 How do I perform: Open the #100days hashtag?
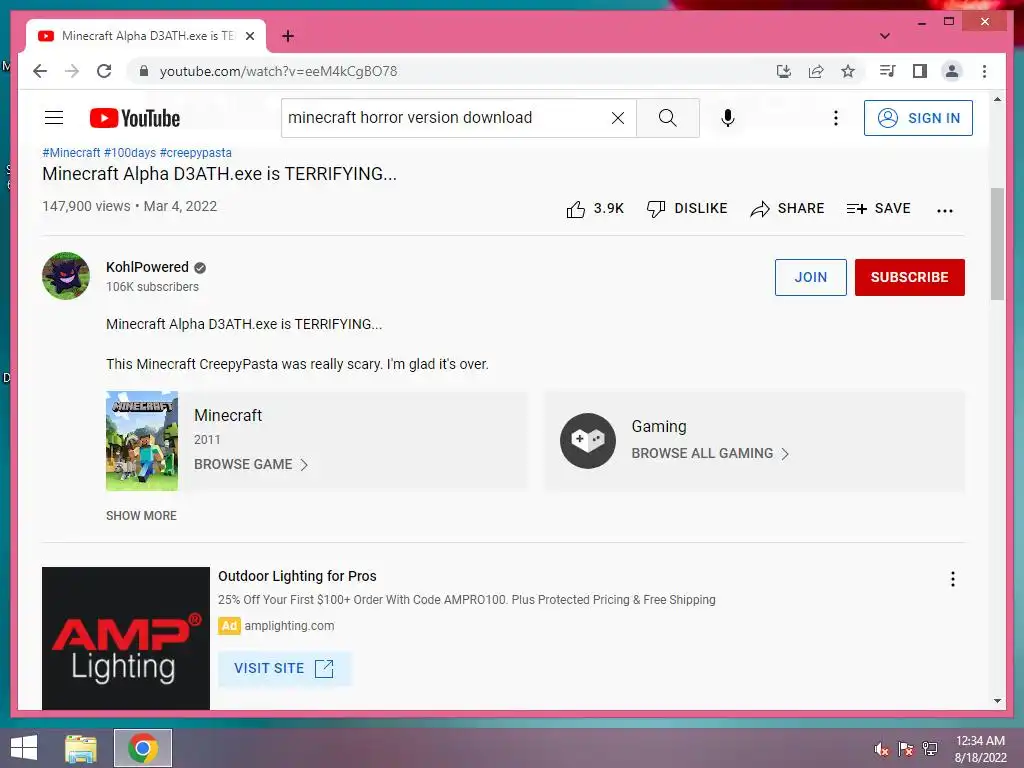[130, 153]
